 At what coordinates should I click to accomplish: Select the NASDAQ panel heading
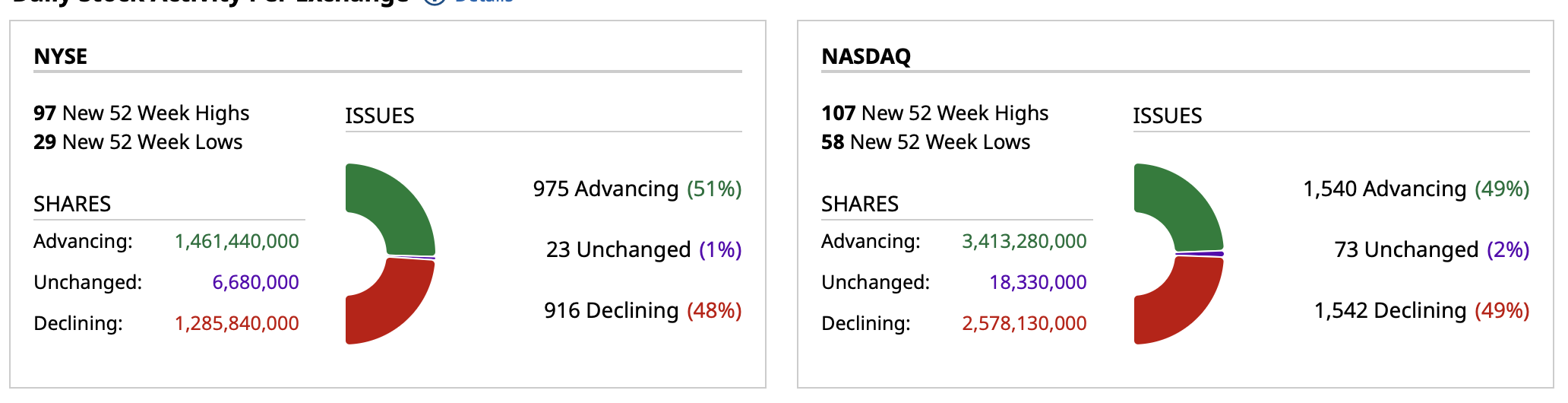[x=866, y=56]
